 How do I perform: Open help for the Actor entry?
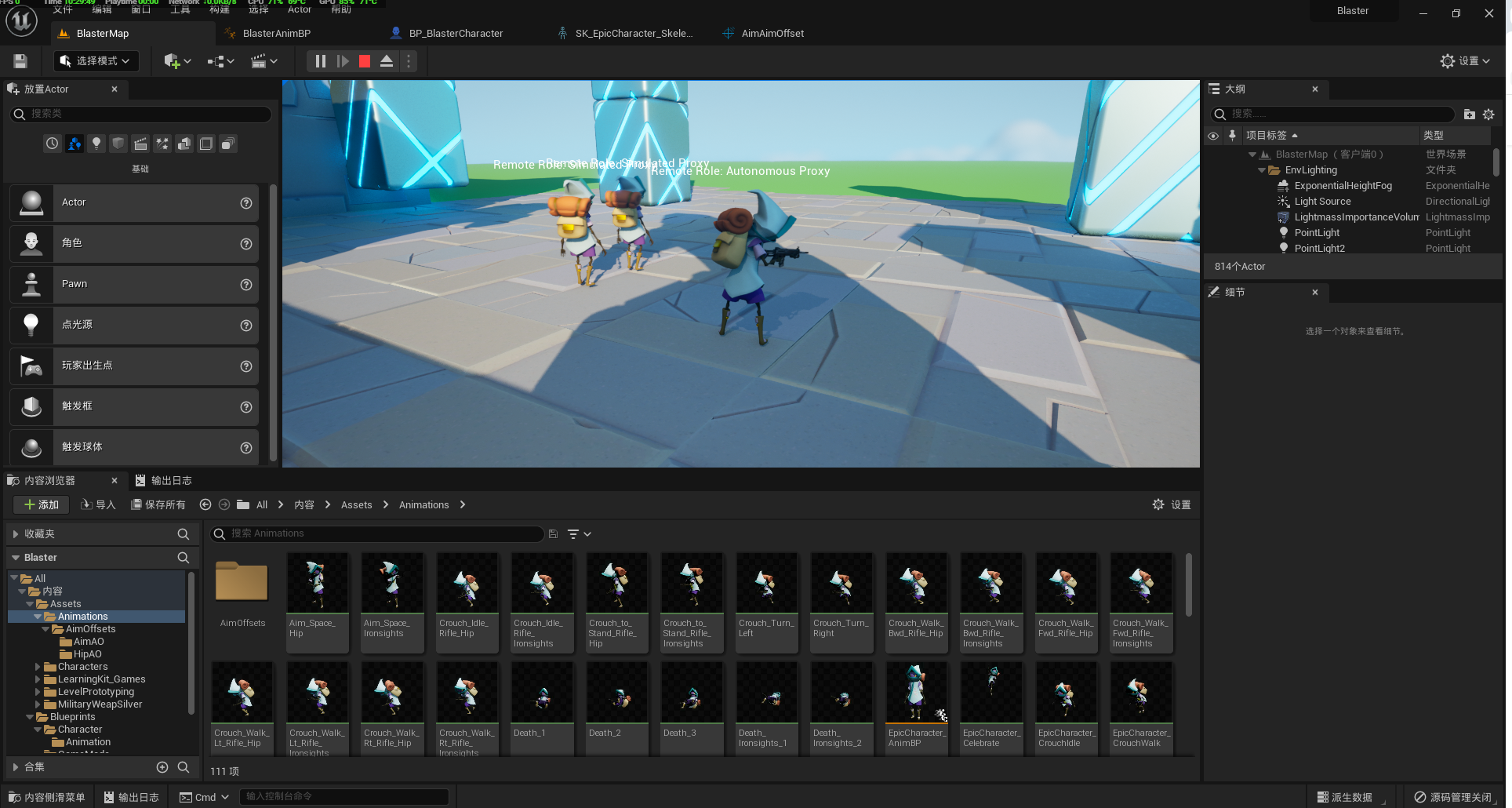click(x=246, y=203)
